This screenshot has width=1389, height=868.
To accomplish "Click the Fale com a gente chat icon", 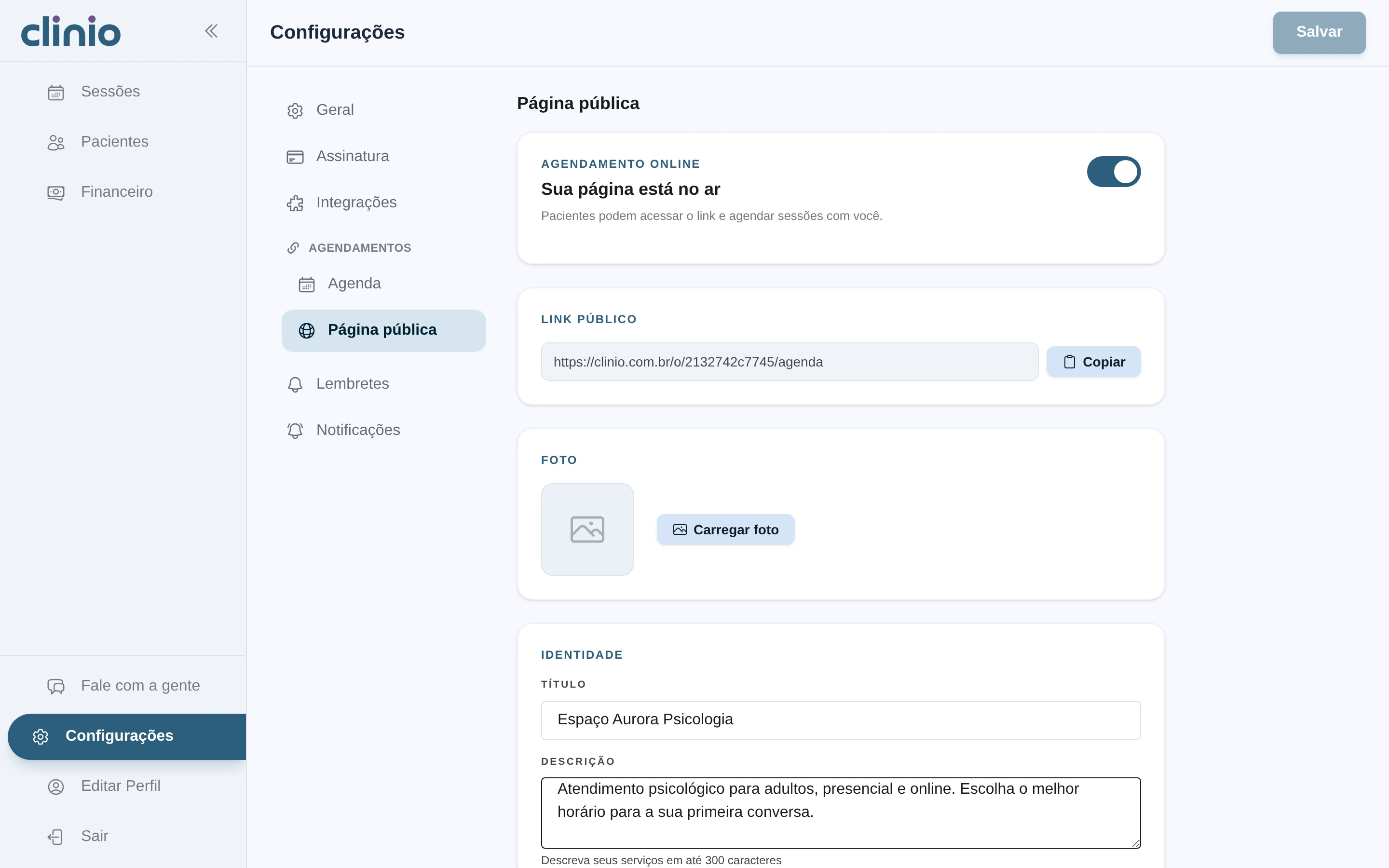I will pyautogui.click(x=55, y=686).
